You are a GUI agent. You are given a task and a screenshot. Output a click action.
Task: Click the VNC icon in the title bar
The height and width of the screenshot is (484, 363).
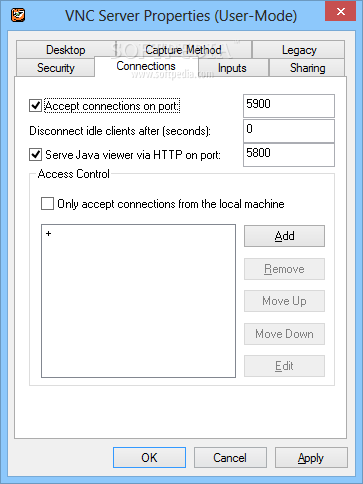(18, 15)
